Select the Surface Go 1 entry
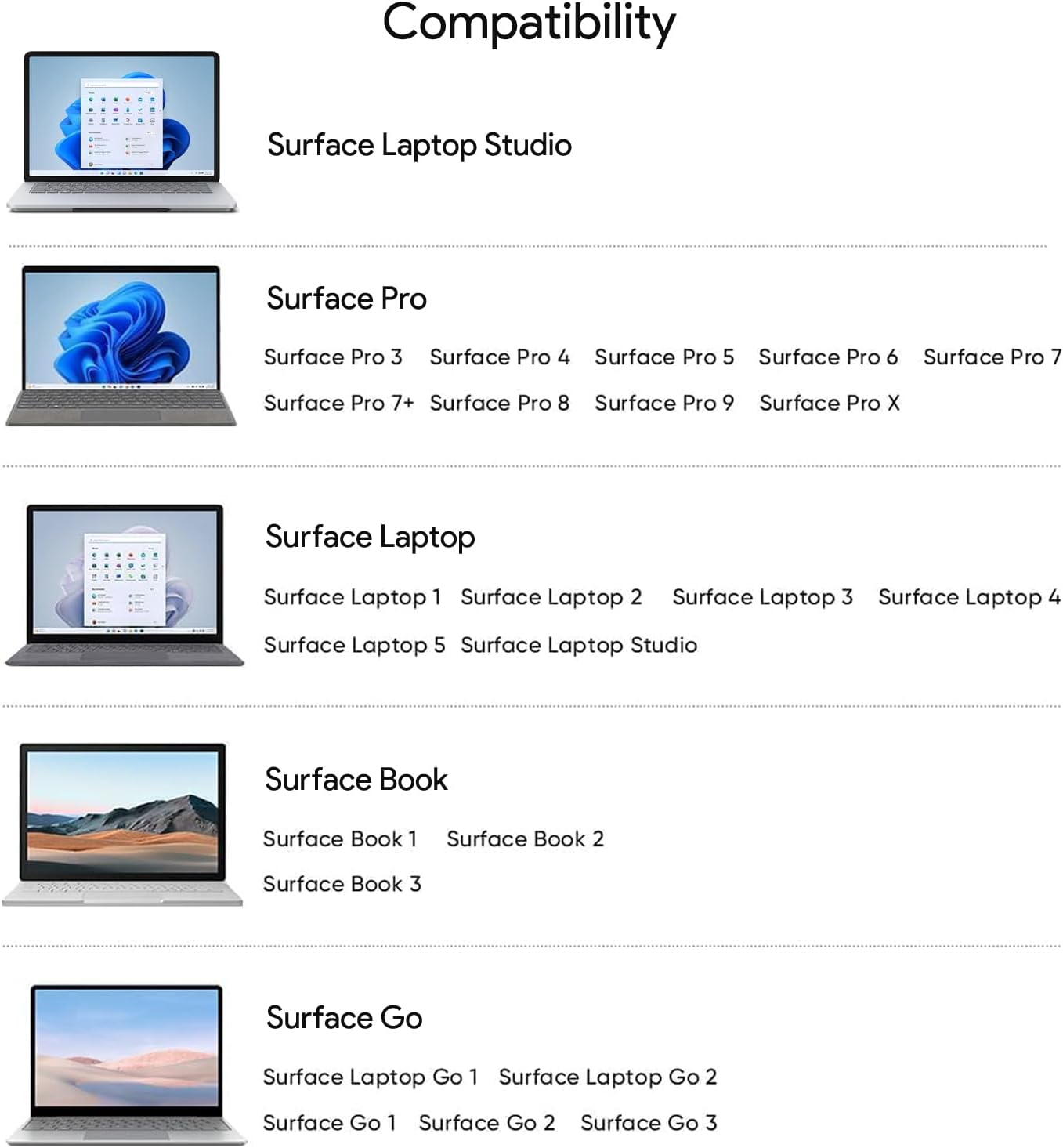Image resolution: width=1063 pixels, height=1148 pixels. (330, 1124)
